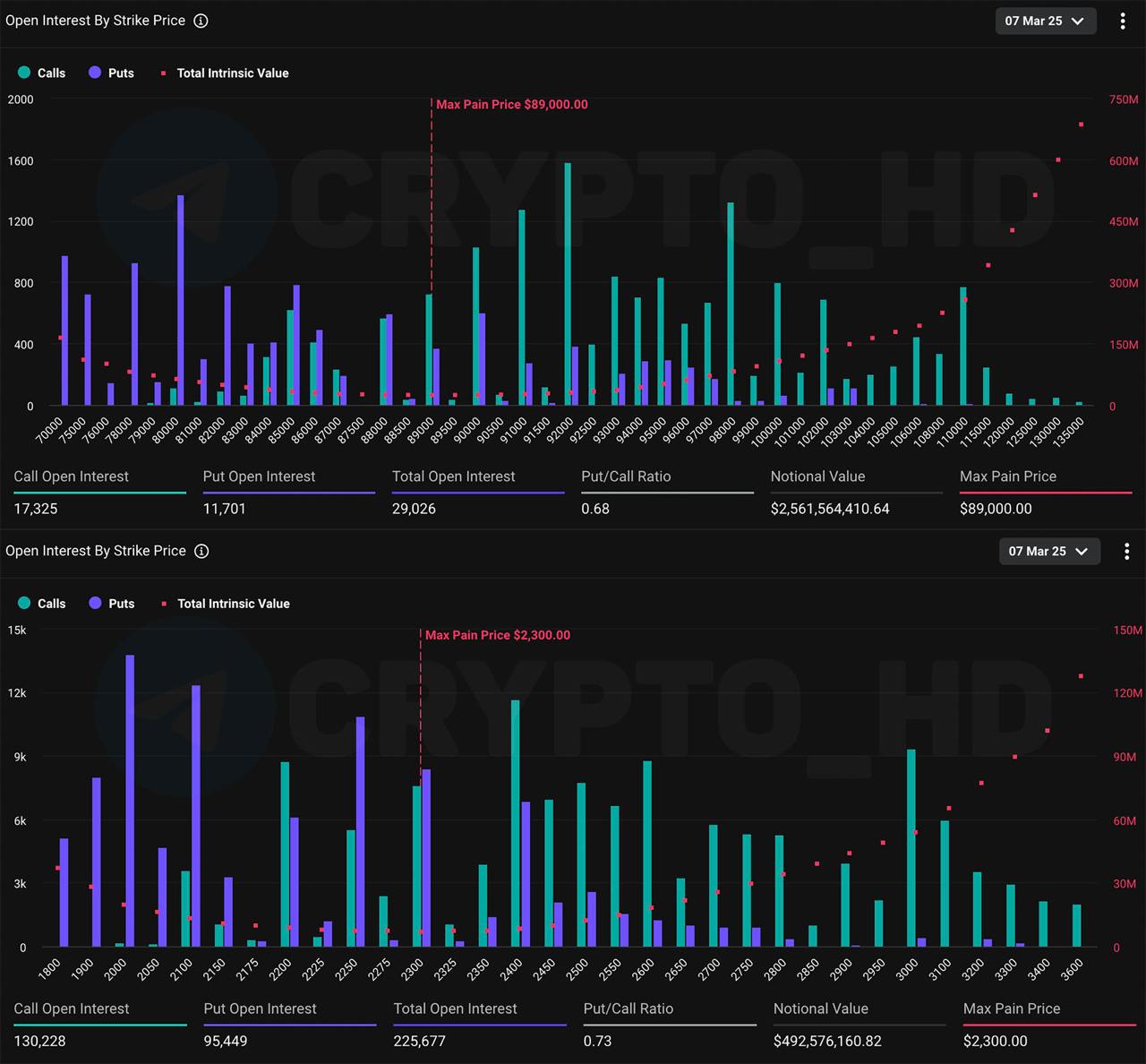
Task: Click the 'Max Pain Price $89,000.00' chart annotation
Action: (x=512, y=104)
